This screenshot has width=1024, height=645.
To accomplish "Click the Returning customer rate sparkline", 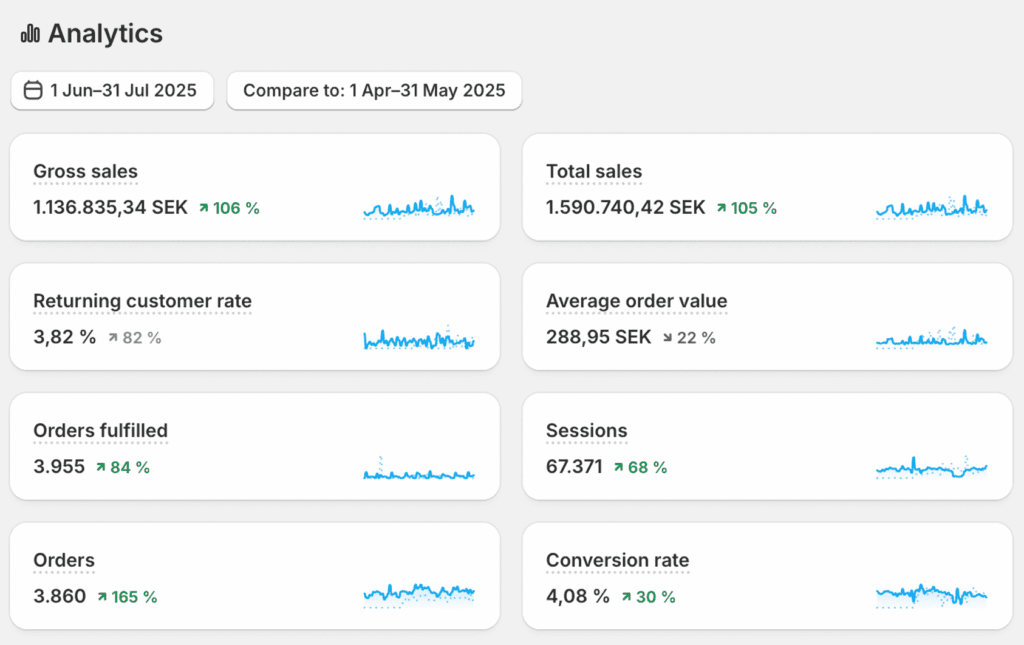I will point(419,339).
